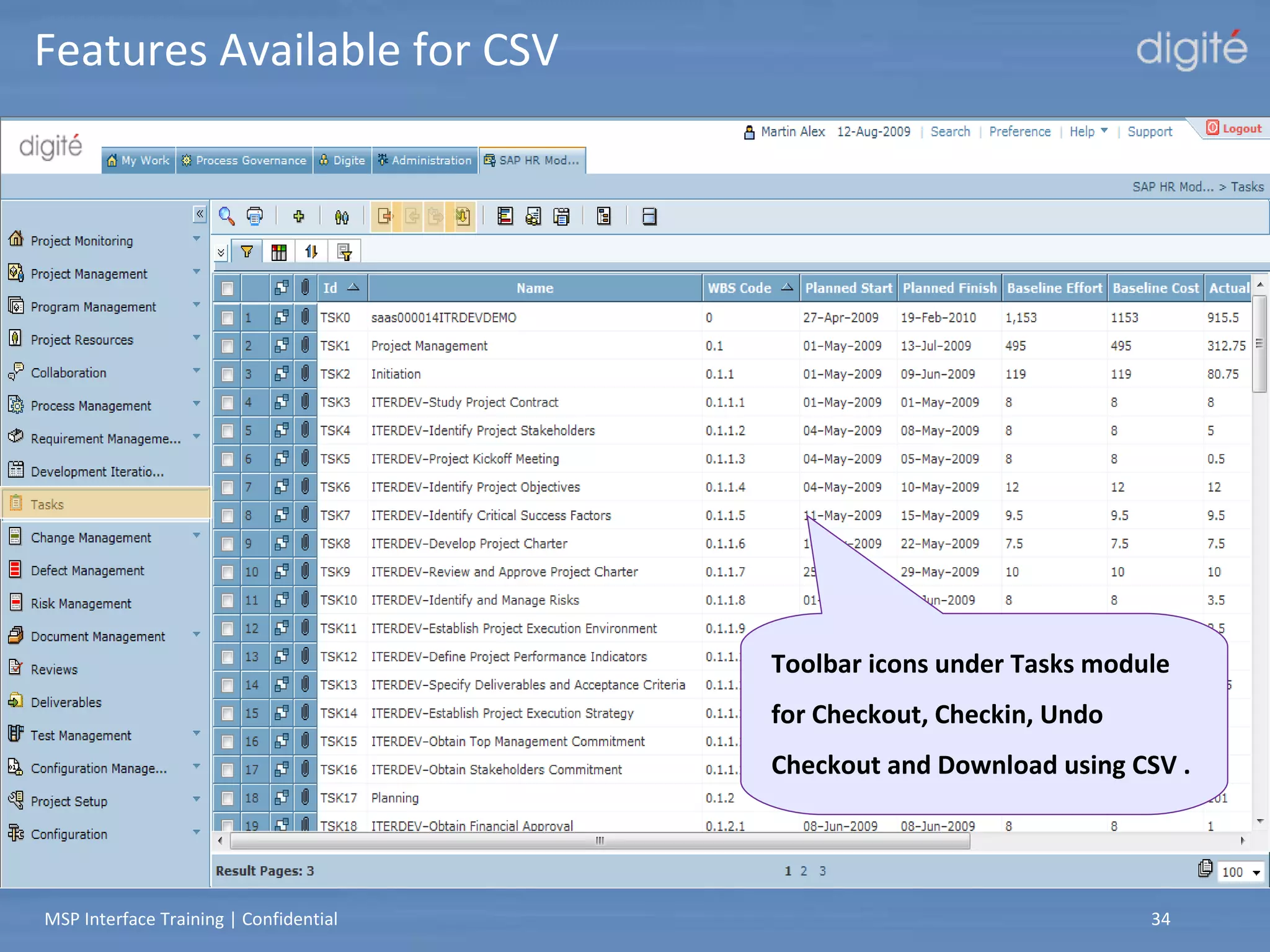
Task: Click the WBS hierarchy view icon
Action: (x=604, y=216)
